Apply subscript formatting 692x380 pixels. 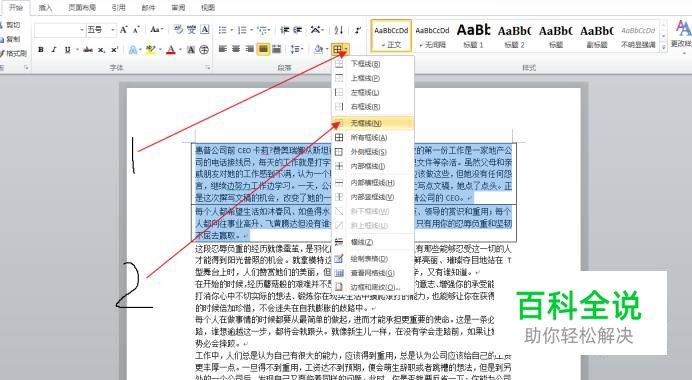point(102,49)
